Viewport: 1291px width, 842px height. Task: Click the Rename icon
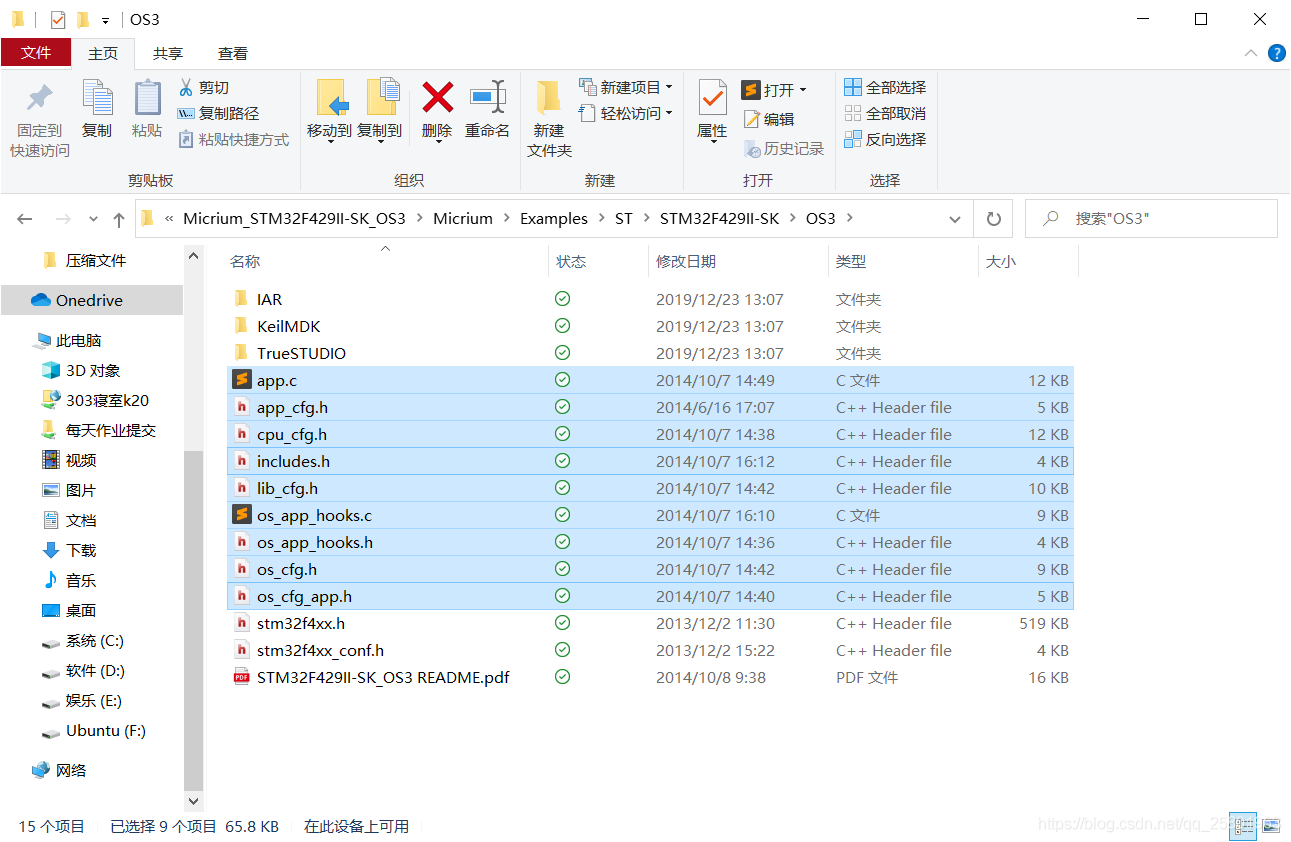tap(487, 97)
